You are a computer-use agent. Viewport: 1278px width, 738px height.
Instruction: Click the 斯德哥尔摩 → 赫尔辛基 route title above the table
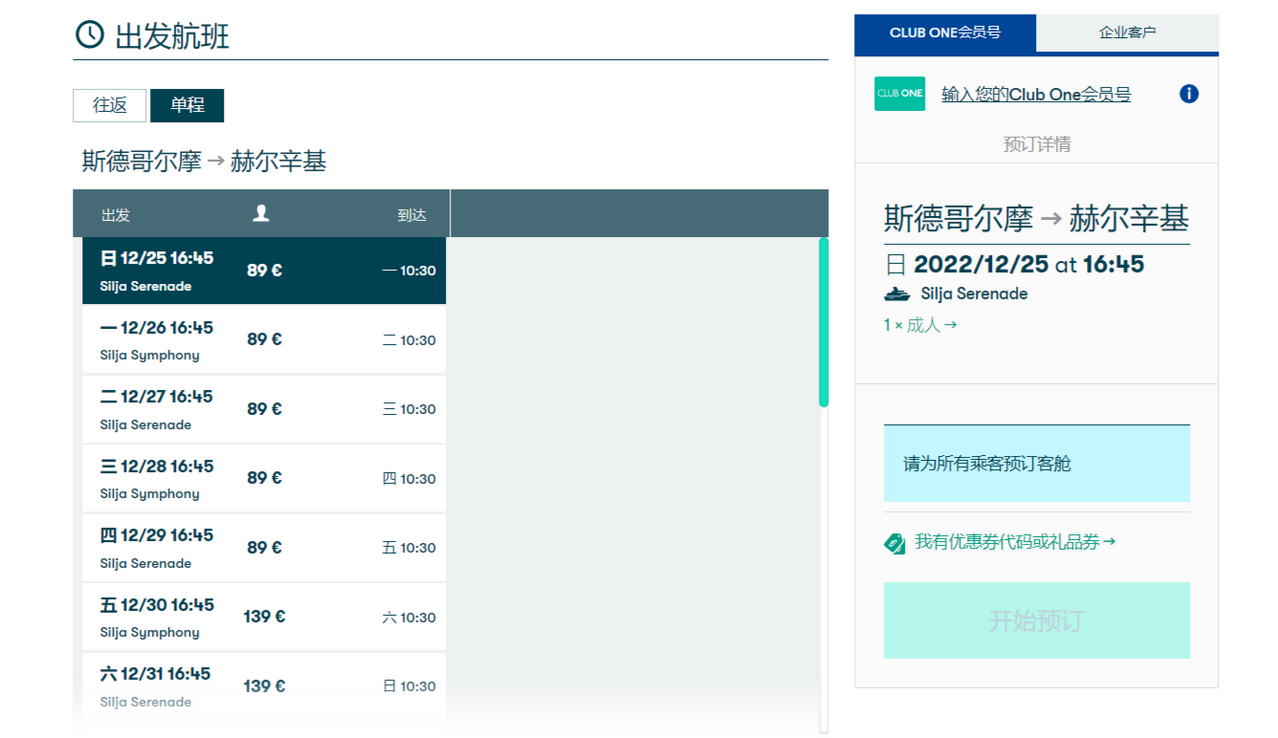click(204, 161)
